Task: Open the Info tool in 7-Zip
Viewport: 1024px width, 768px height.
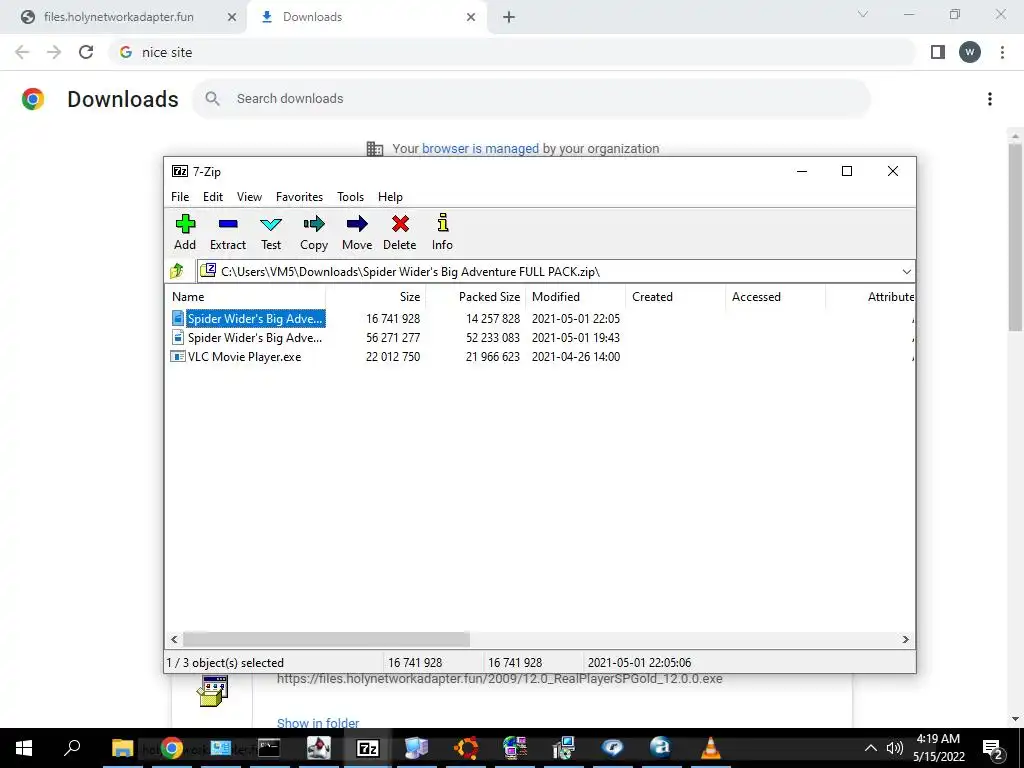Action: 442,232
